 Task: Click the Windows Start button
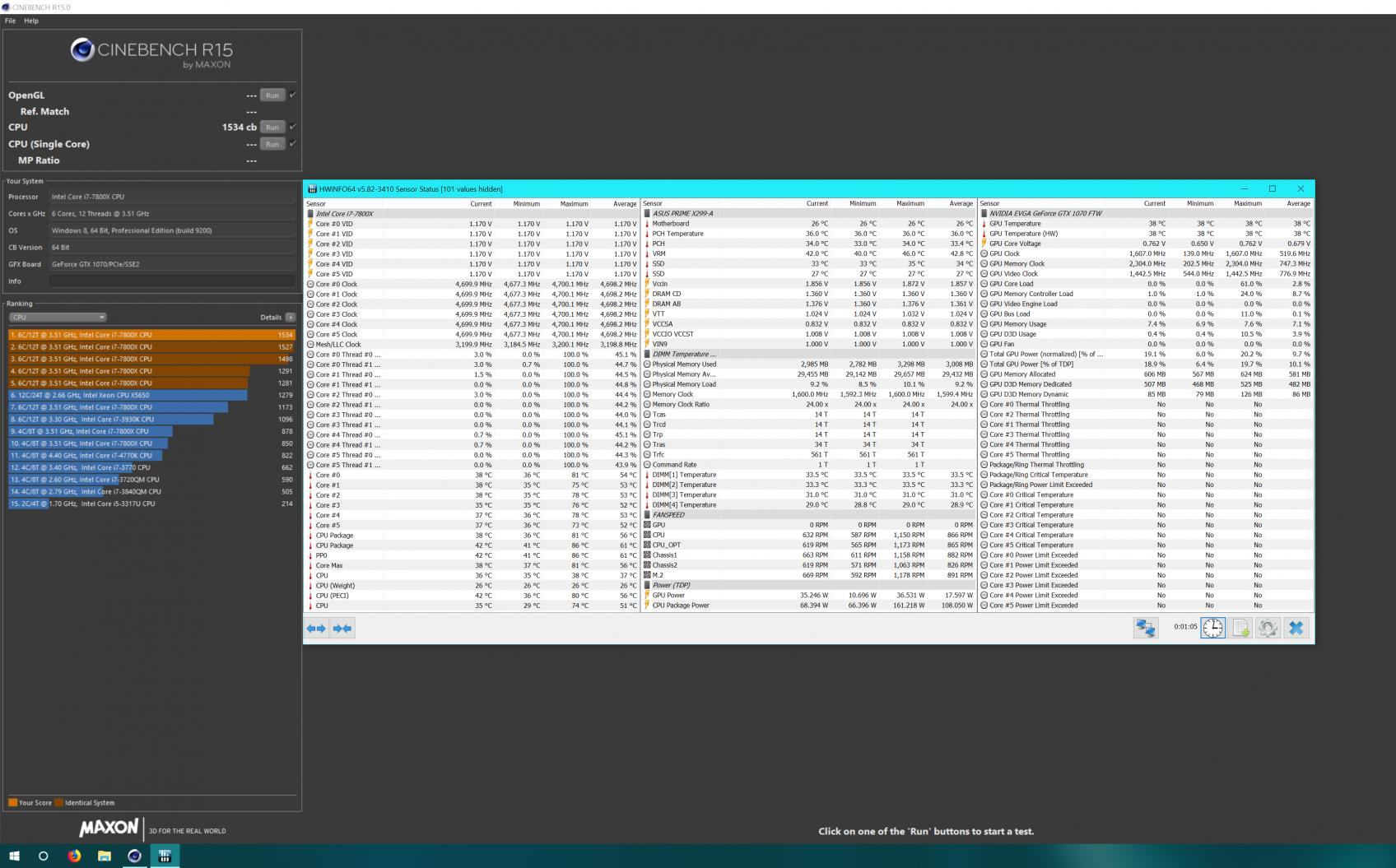click(14, 856)
